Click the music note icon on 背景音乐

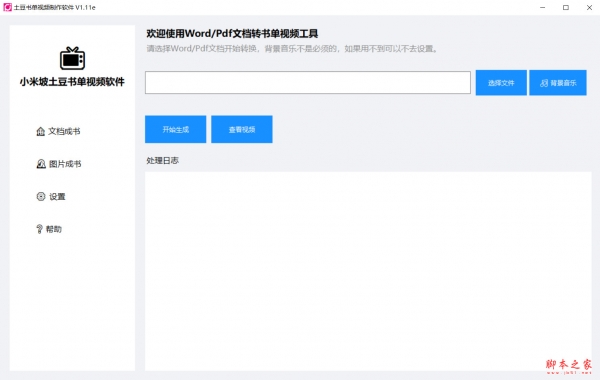(x=544, y=83)
